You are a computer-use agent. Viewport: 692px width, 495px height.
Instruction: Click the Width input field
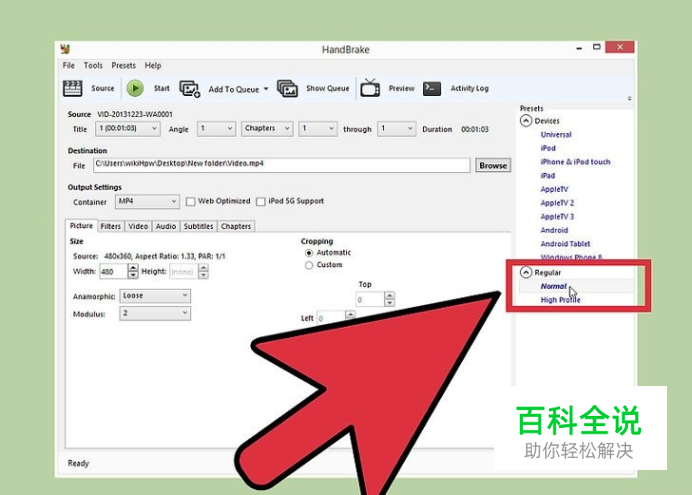click(113, 271)
